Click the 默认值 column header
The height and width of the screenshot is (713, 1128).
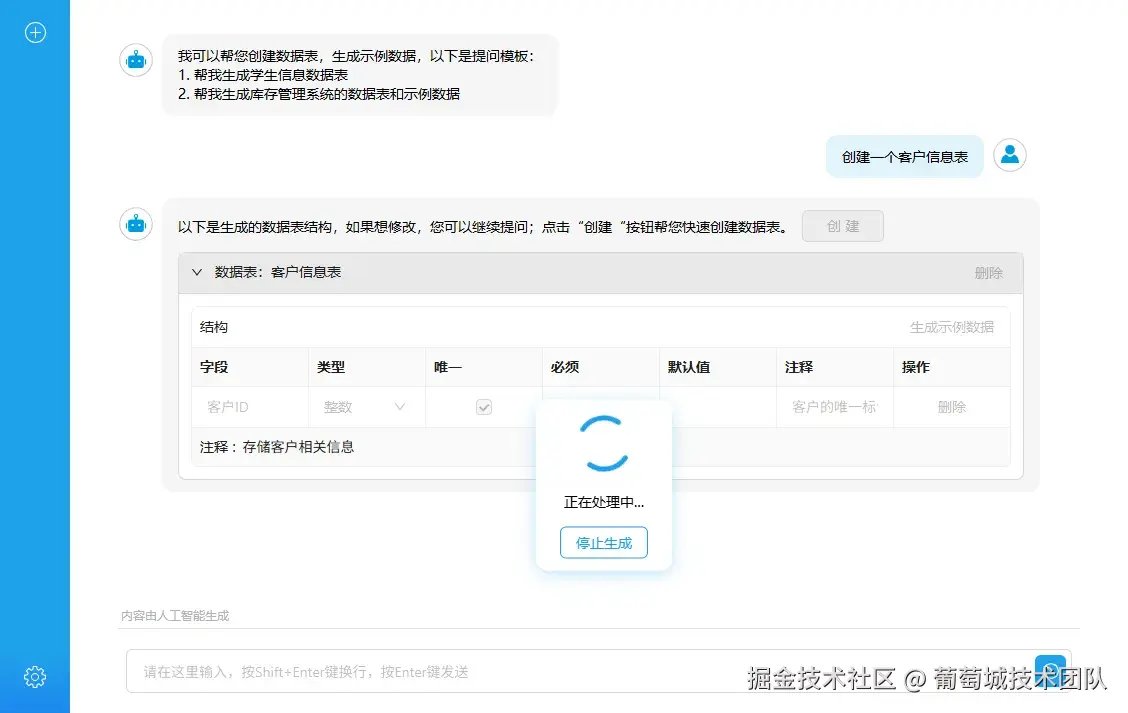689,367
